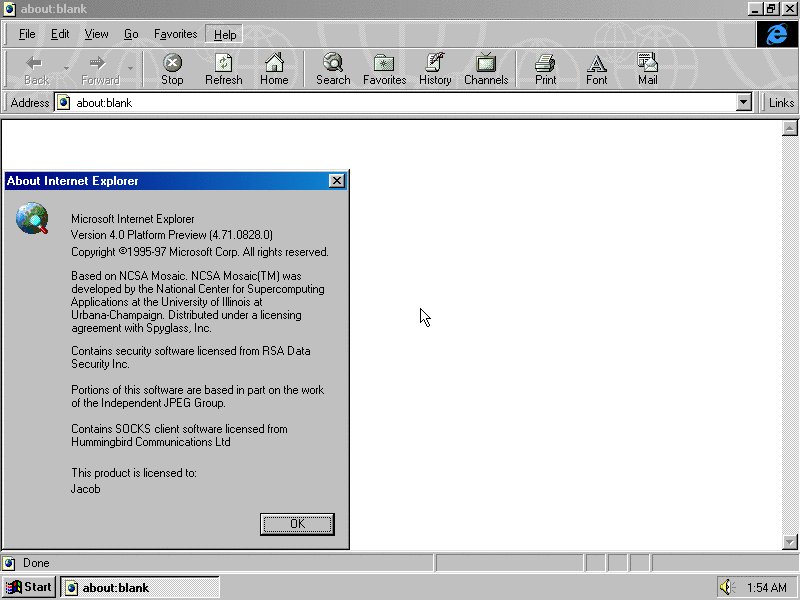Show the History list
The image size is (800, 600).
[x=435, y=69]
